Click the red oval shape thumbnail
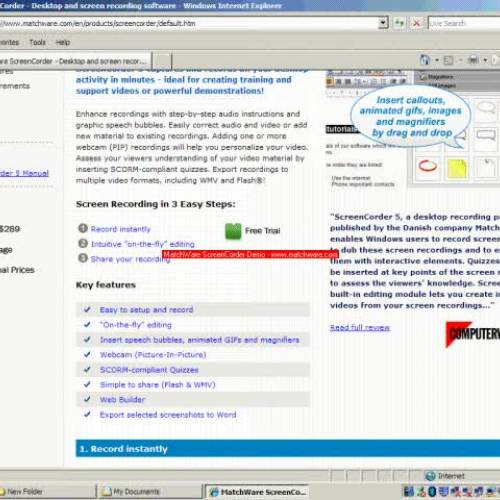The width and height of the screenshot is (500, 500). point(428,166)
